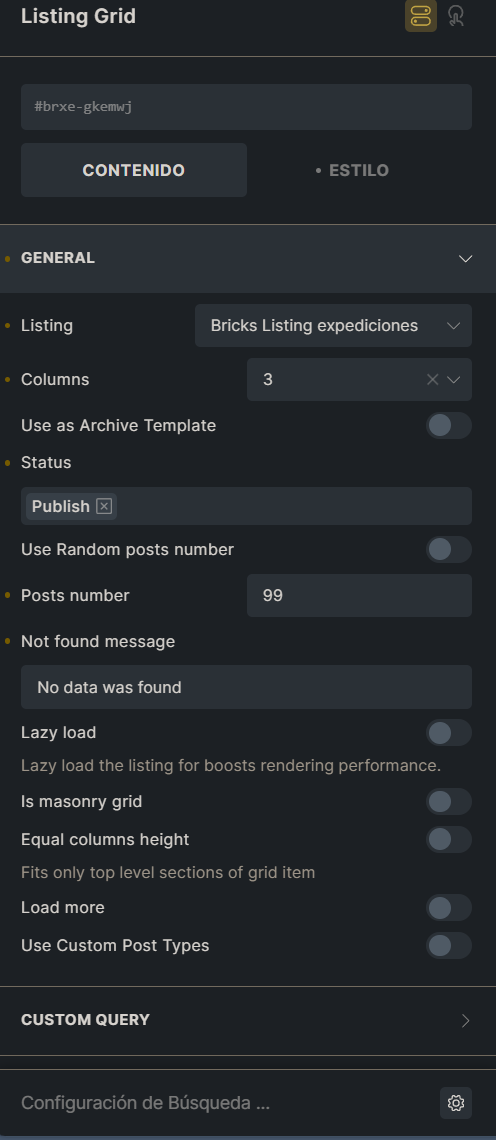Turn on Lazy load switch
This screenshot has width=496, height=1140.
(449, 733)
